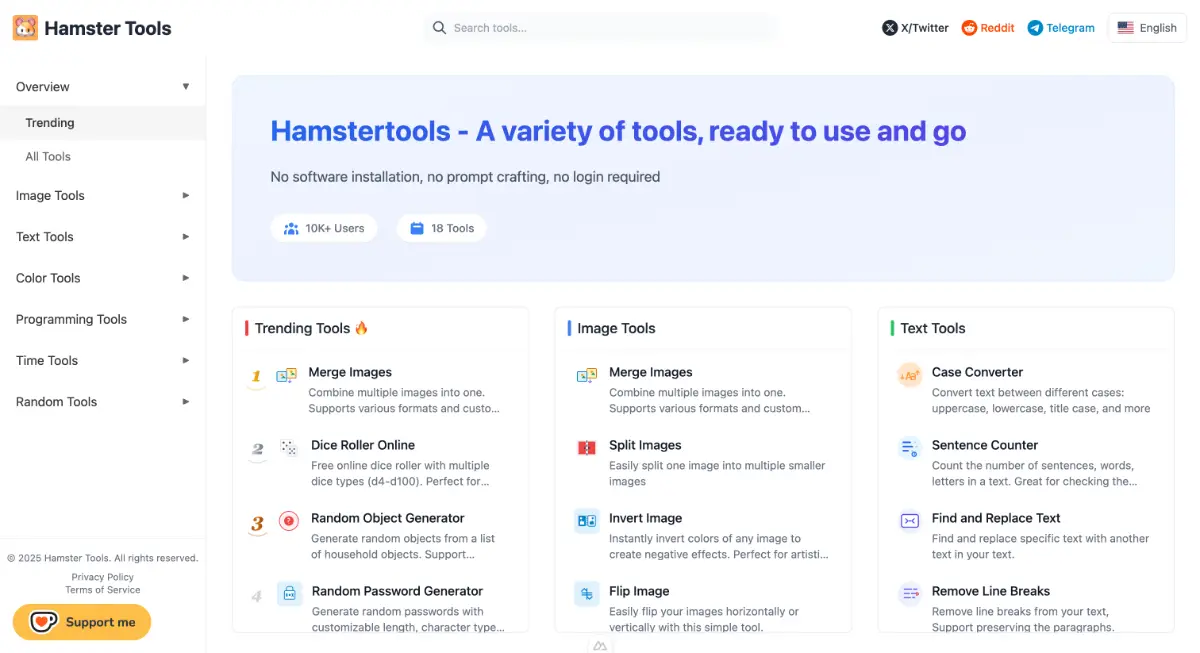The image size is (1200, 653).
Task: Select the Trending sidebar item
Action: click(x=49, y=122)
